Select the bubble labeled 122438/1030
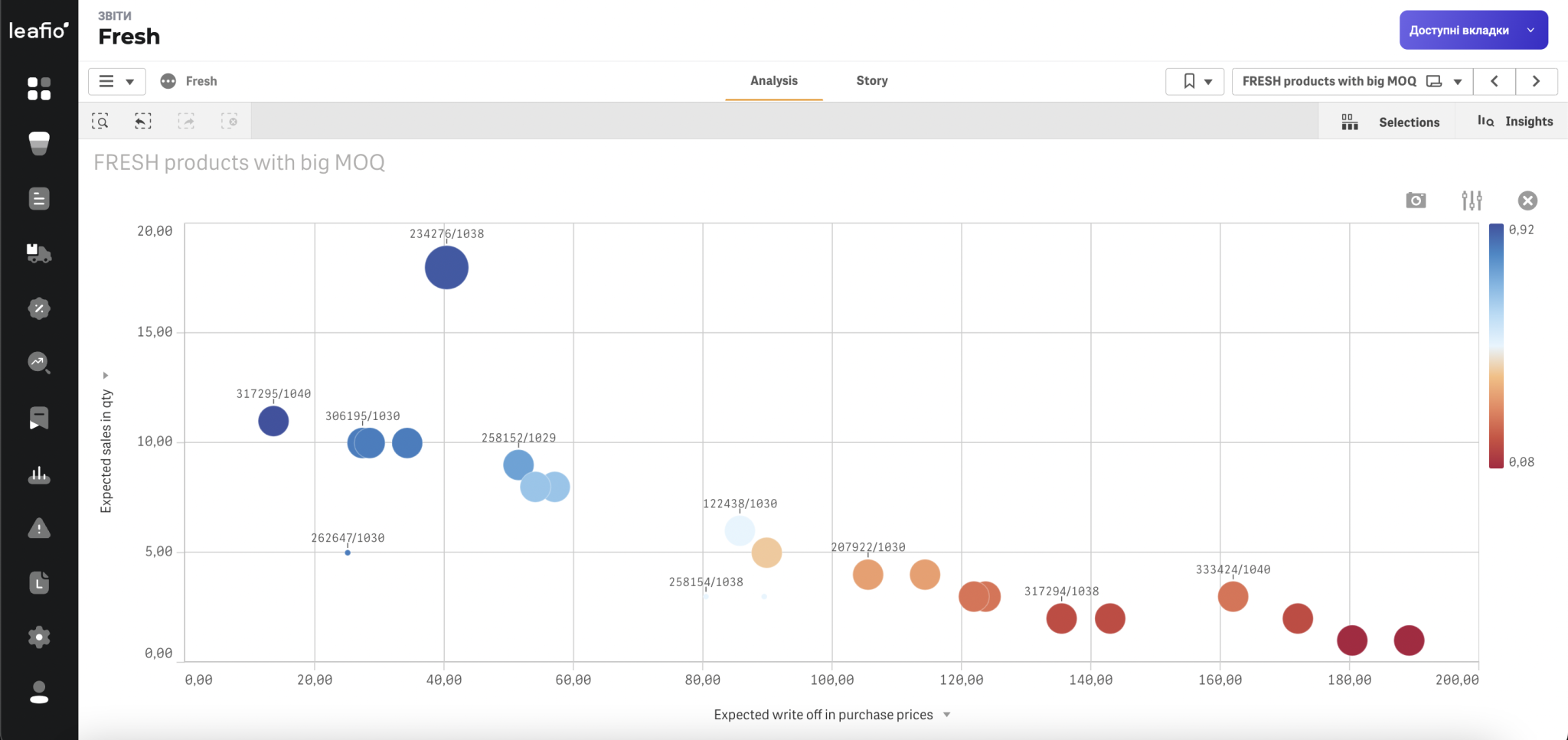Viewport: 1568px width, 740px height. pyautogui.click(x=740, y=530)
